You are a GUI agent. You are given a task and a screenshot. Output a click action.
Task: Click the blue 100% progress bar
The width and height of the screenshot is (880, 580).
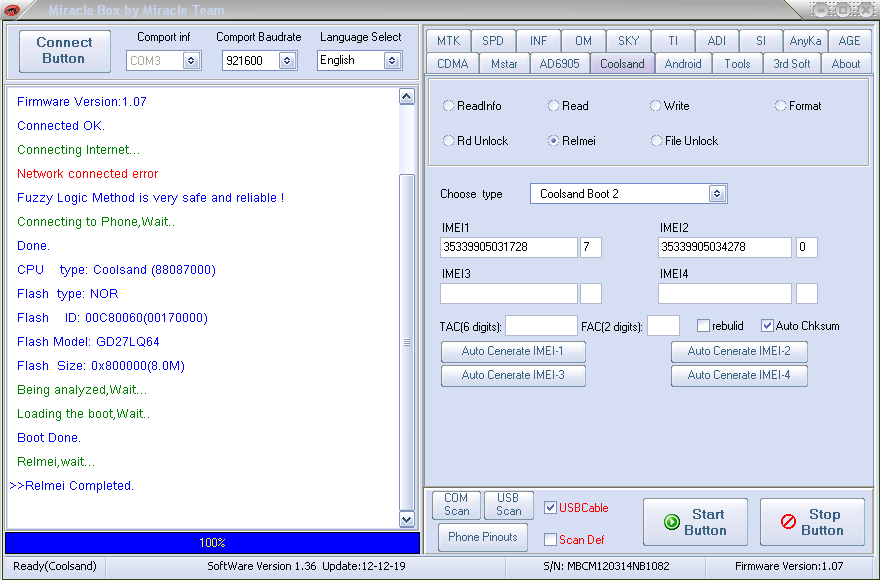point(212,543)
